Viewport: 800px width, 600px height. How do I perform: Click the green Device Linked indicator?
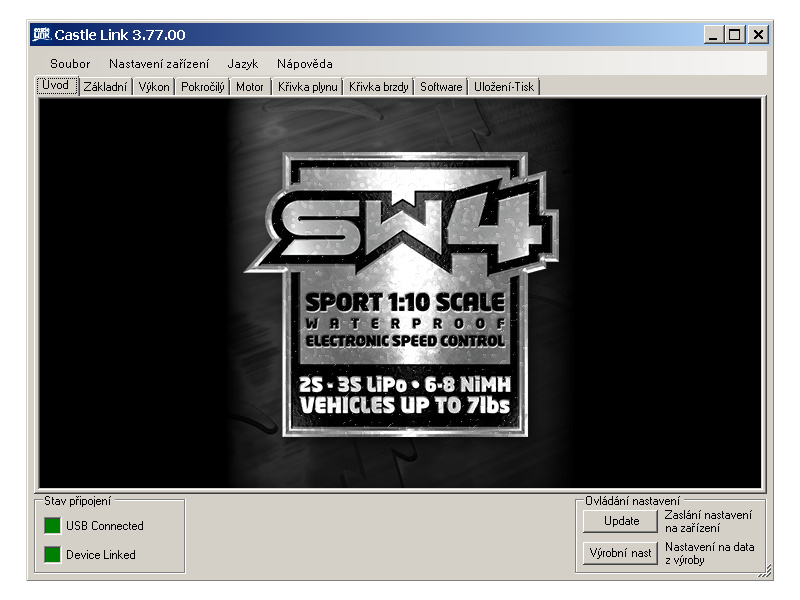pyautogui.click(x=52, y=555)
